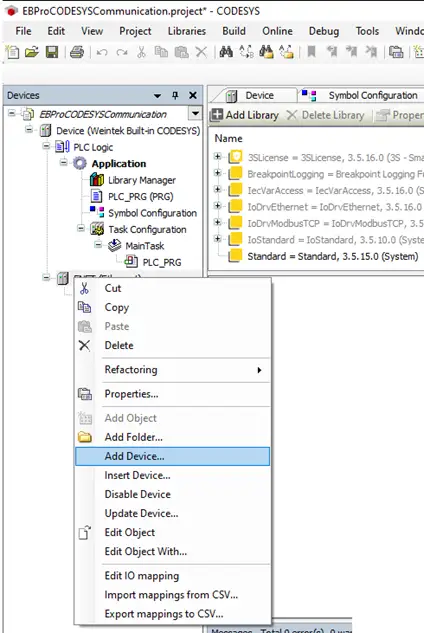Viewport: 424px width, 633px height.
Task: Click the Library Manager books icon in the tree
Action: tap(97, 180)
